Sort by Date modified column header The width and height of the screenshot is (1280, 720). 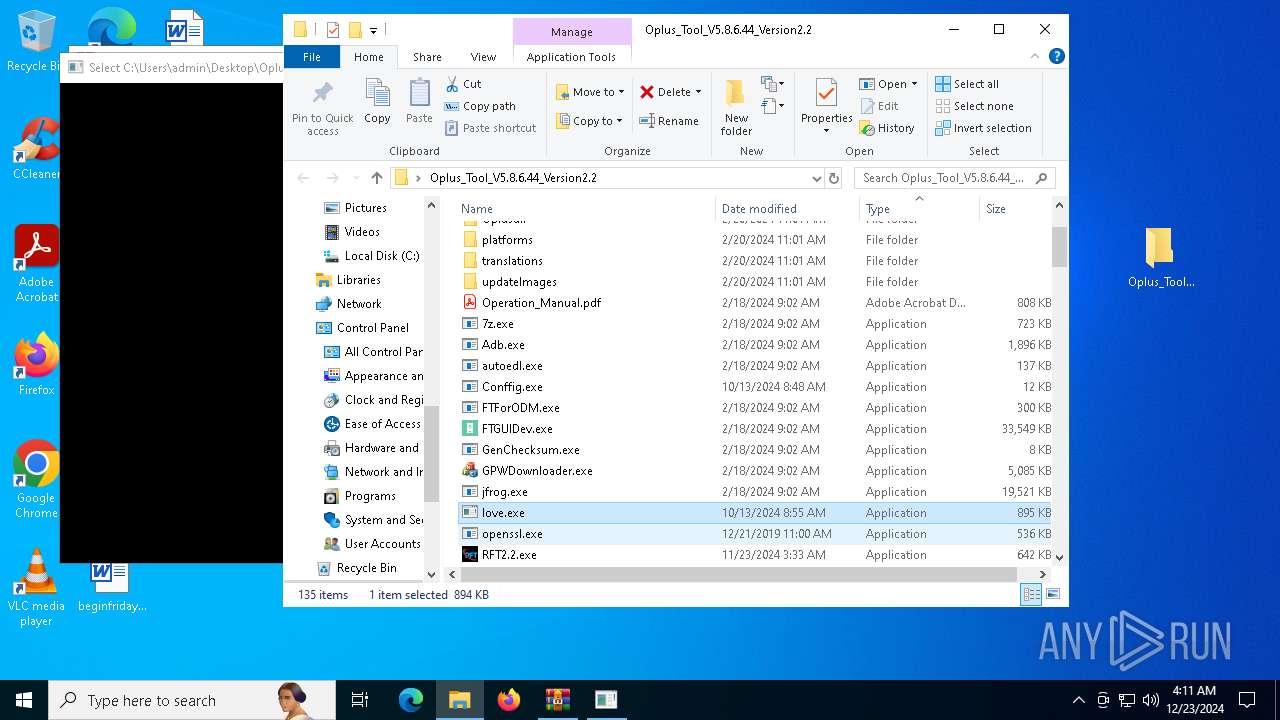click(x=787, y=209)
